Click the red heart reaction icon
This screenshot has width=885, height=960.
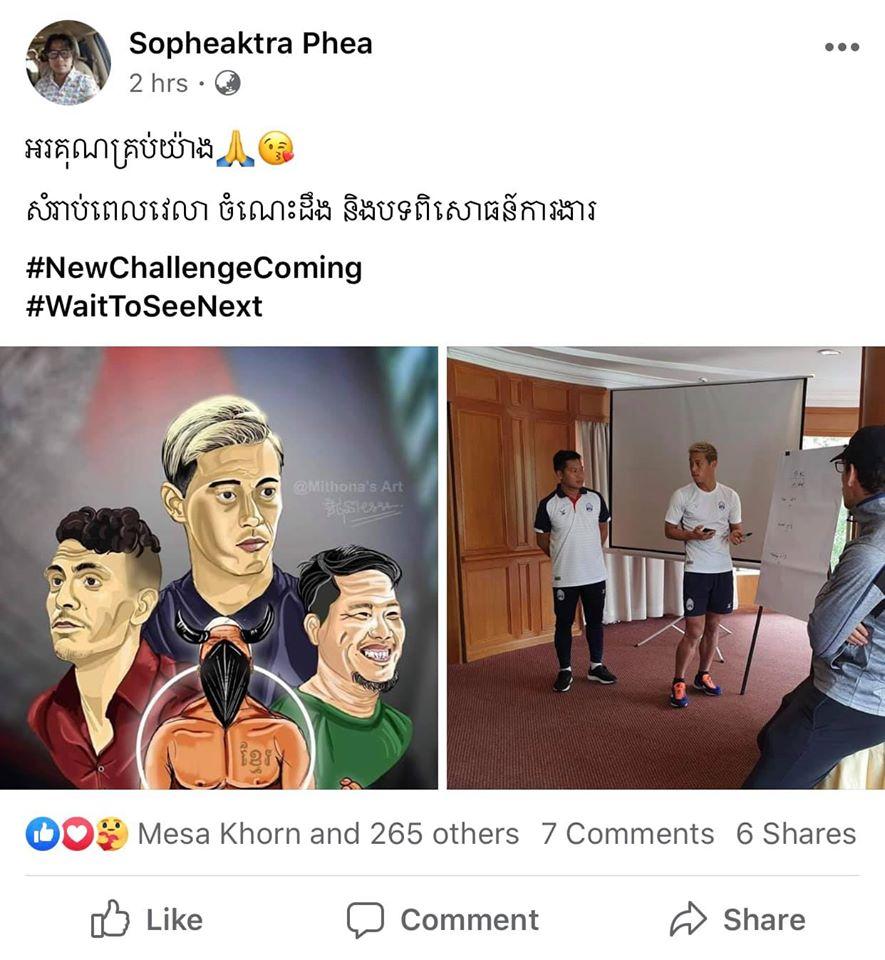[x=77, y=834]
